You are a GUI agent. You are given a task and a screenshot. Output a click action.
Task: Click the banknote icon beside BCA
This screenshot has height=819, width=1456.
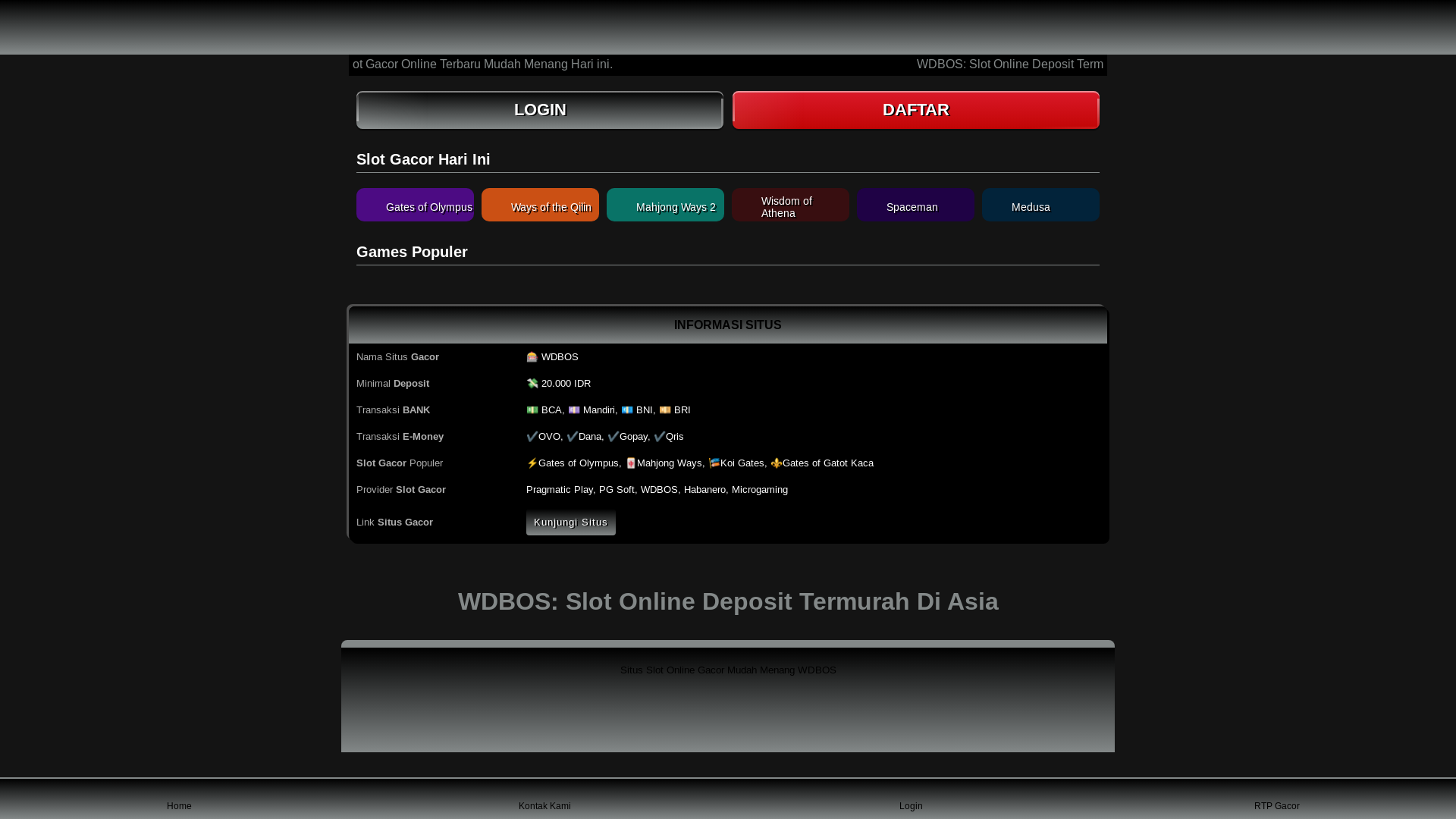[532, 410]
